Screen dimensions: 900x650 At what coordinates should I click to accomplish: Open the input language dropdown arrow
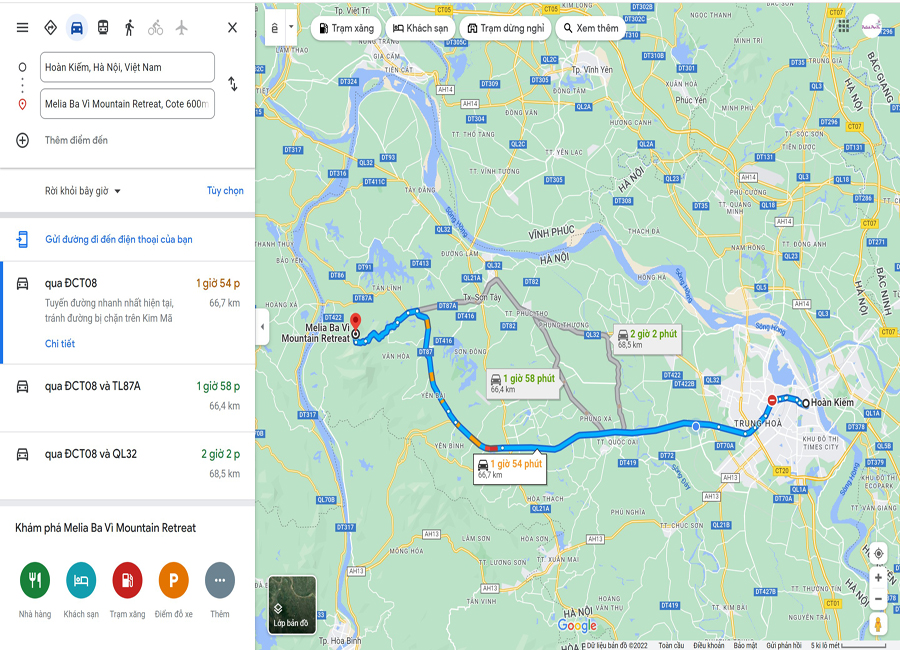[291, 27]
